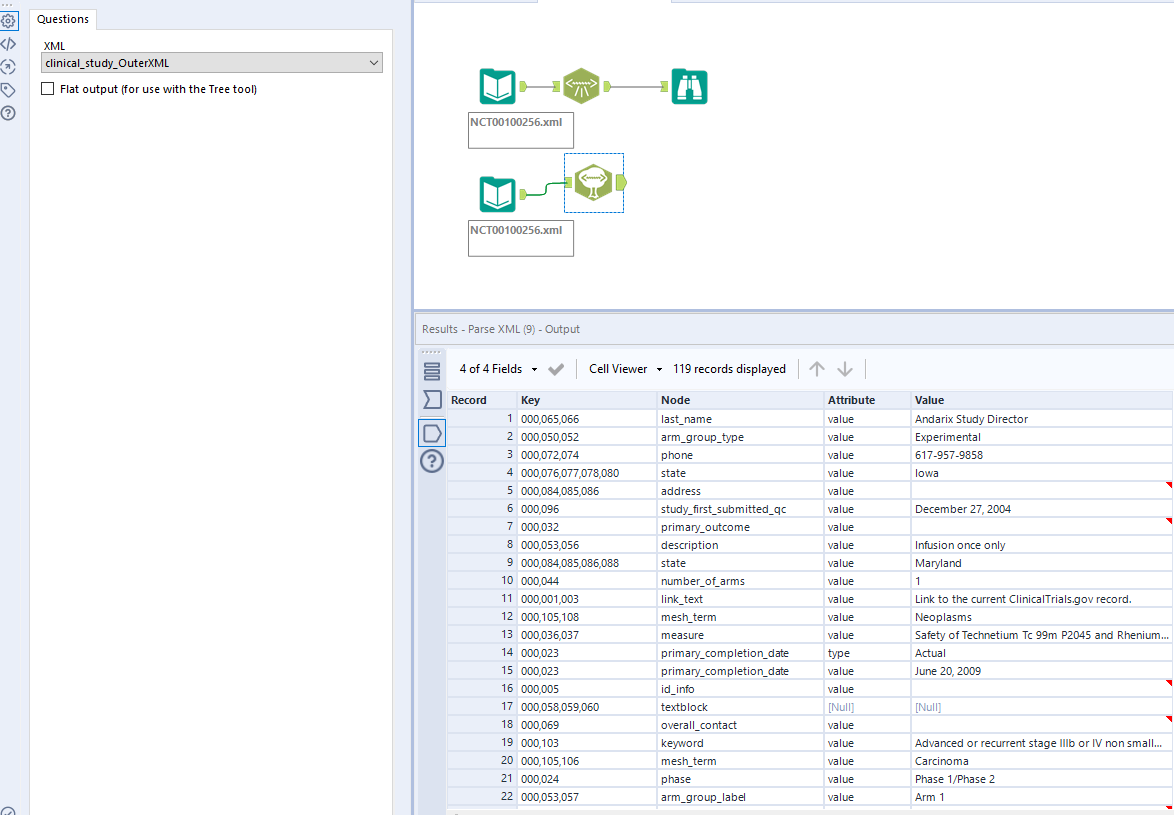This screenshot has width=1174, height=815.
Task: Select the Browse tool with binoculars icon
Action: [x=689, y=87]
